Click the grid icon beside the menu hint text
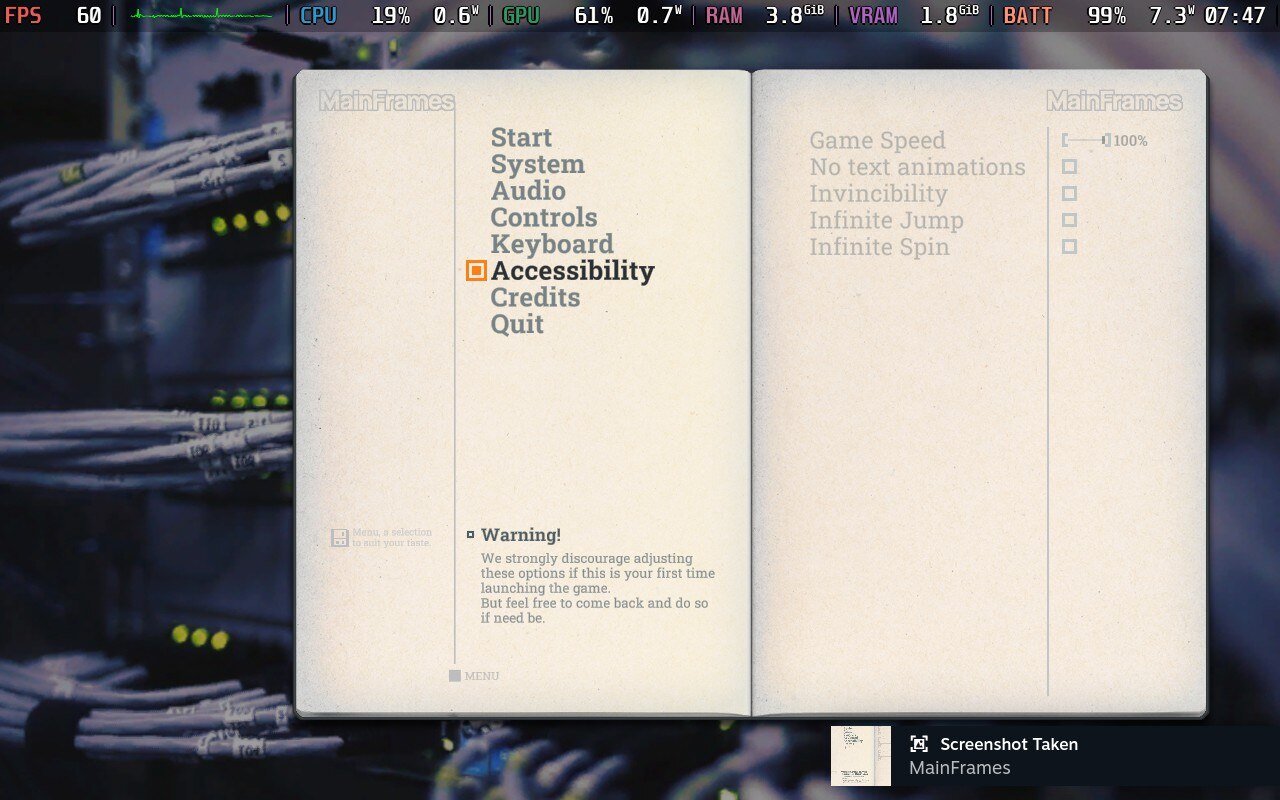The image size is (1280, 800). click(x=340, y=538)
